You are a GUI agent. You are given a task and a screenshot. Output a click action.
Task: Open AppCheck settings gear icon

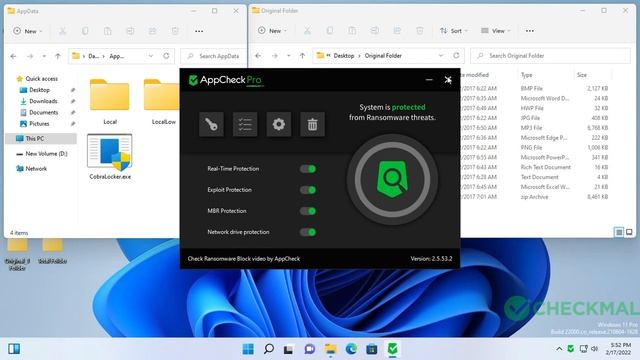[x=279, y=124]
